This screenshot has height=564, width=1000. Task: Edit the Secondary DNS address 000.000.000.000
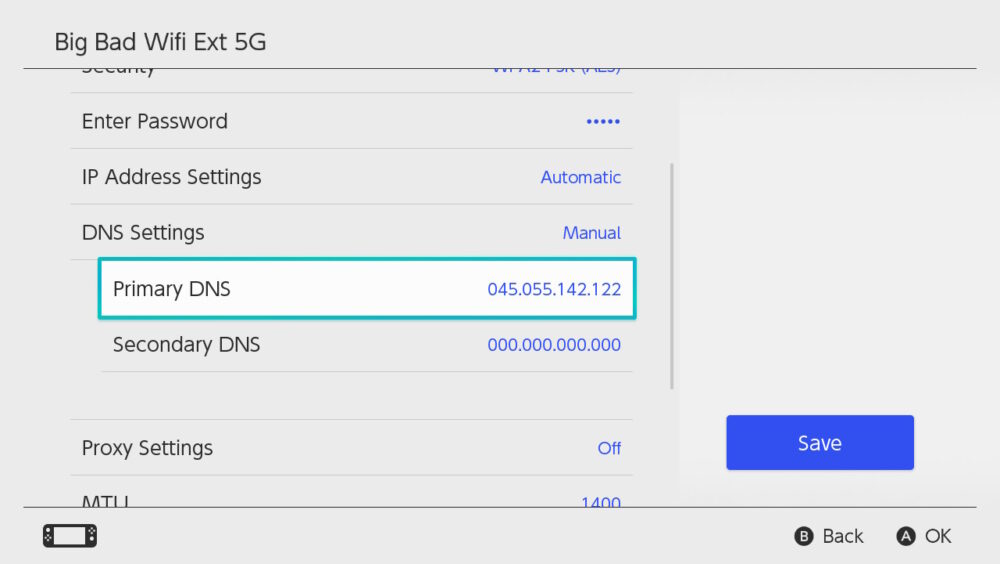pos(554,345)
